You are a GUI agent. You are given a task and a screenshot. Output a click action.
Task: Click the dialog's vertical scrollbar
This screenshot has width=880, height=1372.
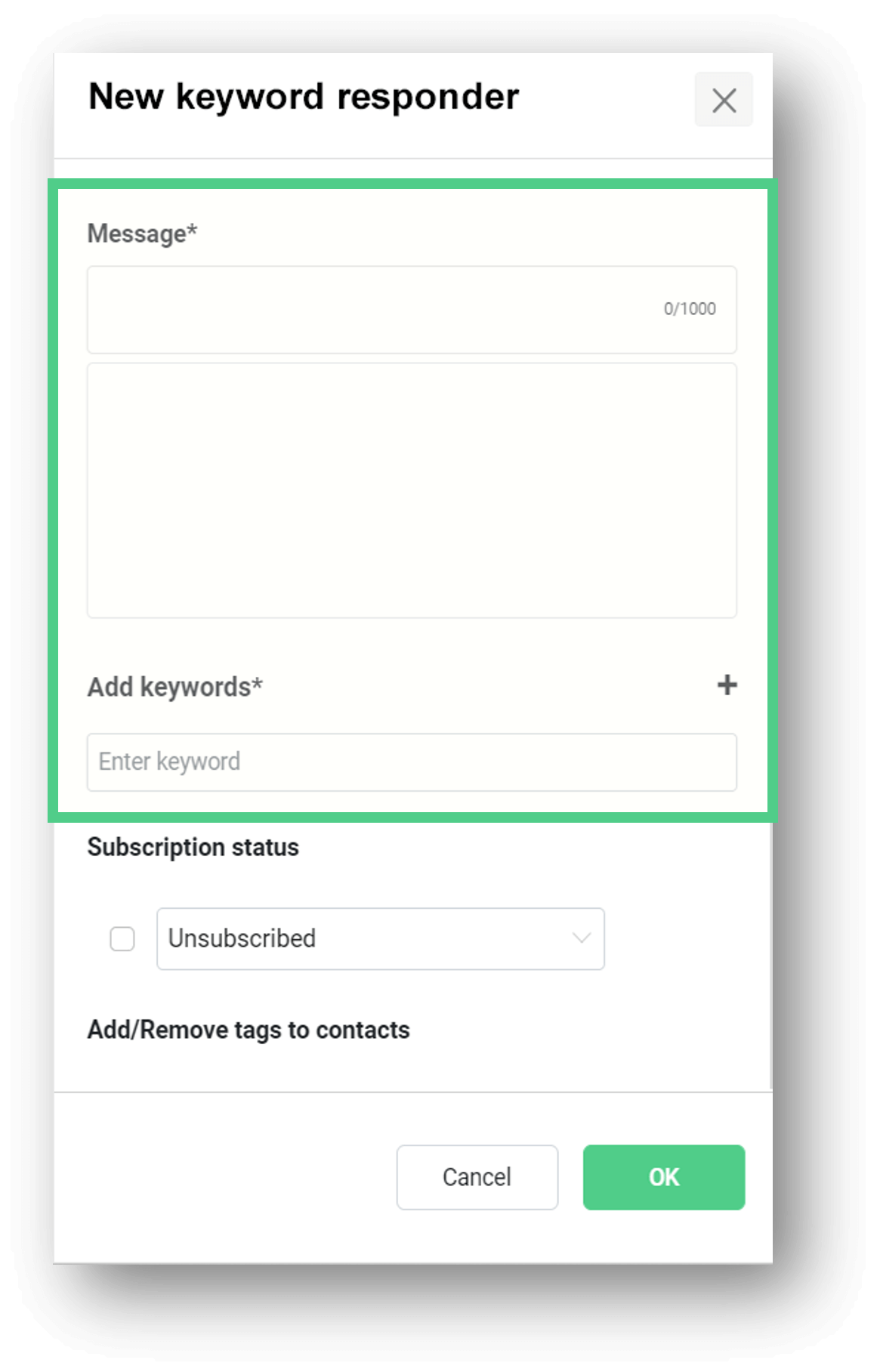(x=770, y=956)
